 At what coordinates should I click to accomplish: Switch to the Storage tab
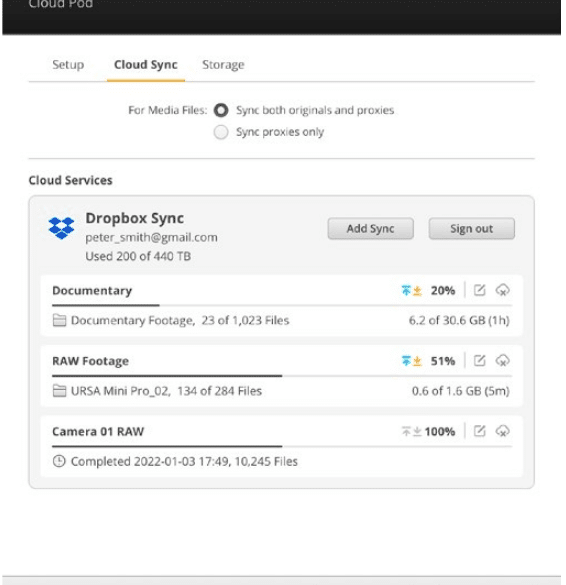click(x=223, y=65)
